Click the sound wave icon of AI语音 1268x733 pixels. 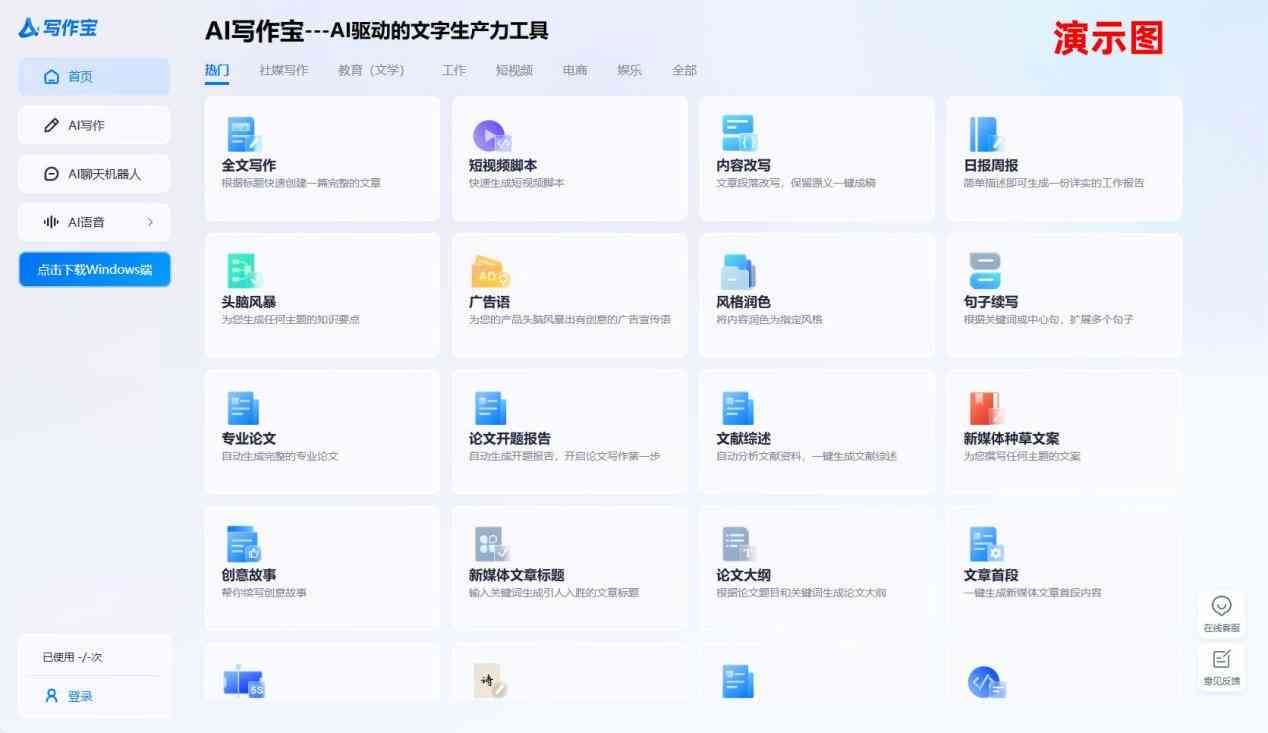[52, 222]
